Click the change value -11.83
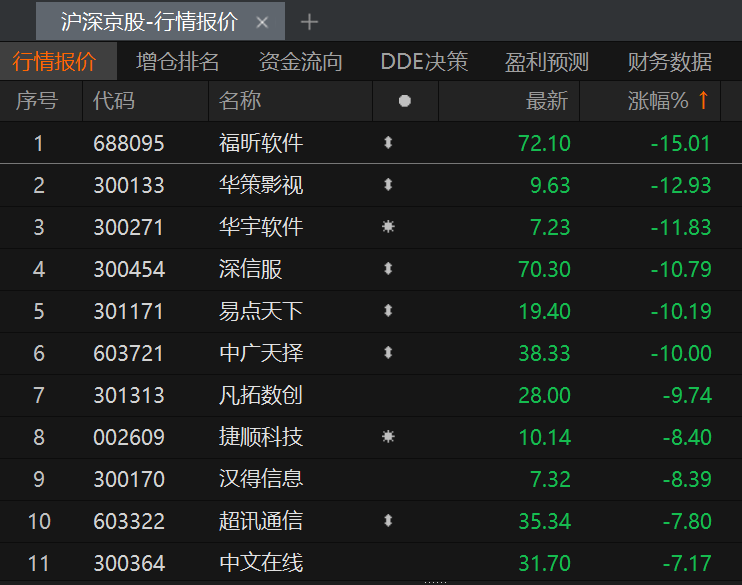 [x=680, y=228]
